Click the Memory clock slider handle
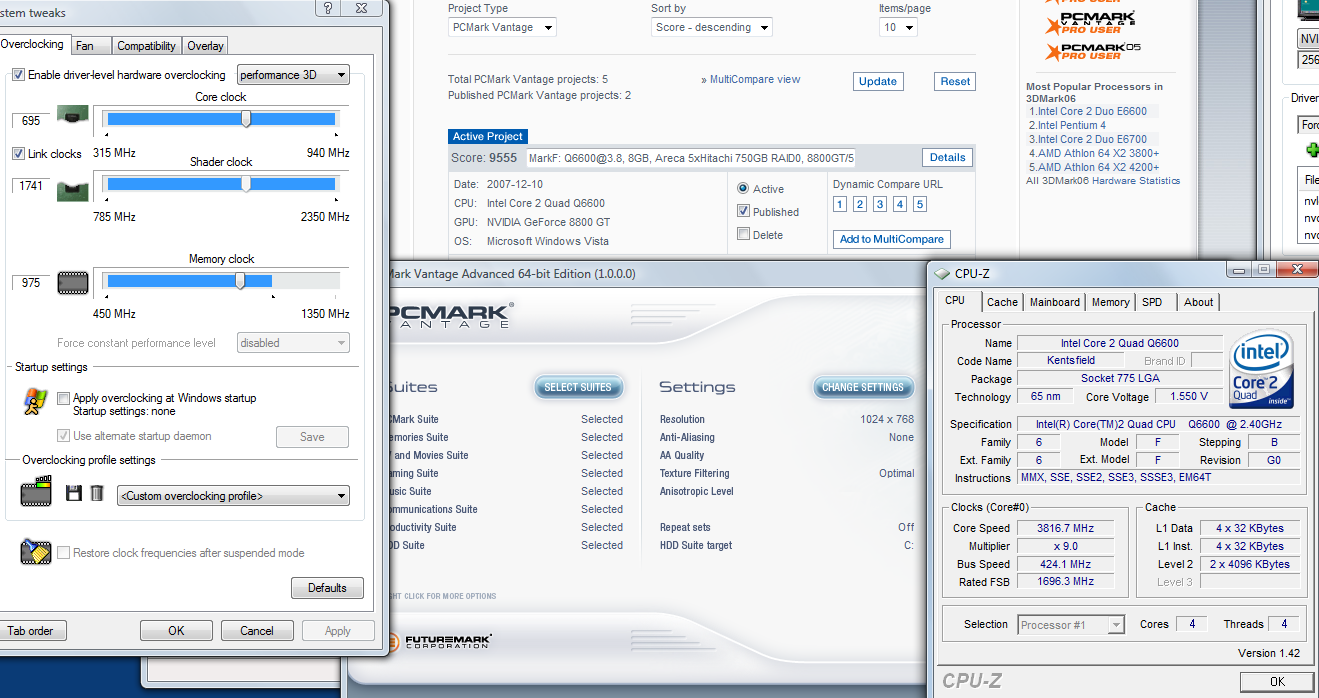 point(240,281)
